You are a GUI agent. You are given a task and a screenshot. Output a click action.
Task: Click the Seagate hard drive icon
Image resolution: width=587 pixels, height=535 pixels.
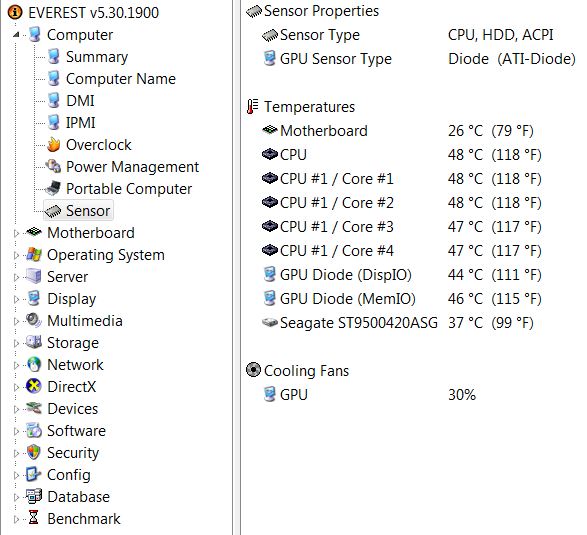pos(270,322)
